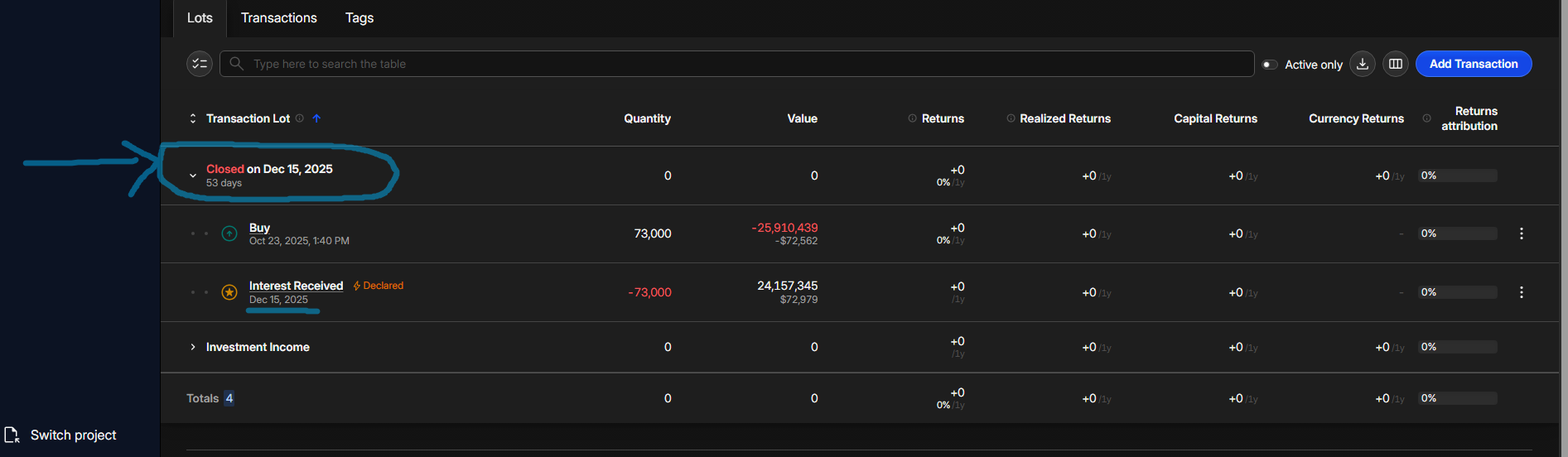Toggle the Transaction Lot sort arrow
The width and height of the screenshot is (1568, 457).
tap(316, 118)
